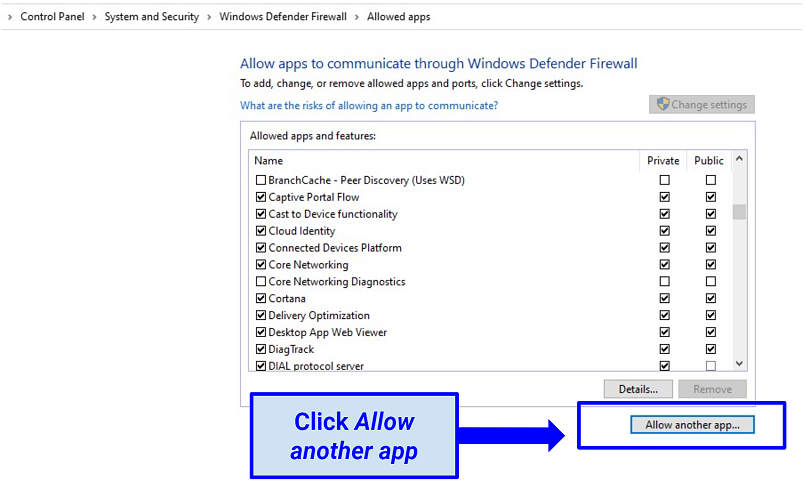Enable the BranchCache Peer Discovery checkbox

[x=261, y=180]
